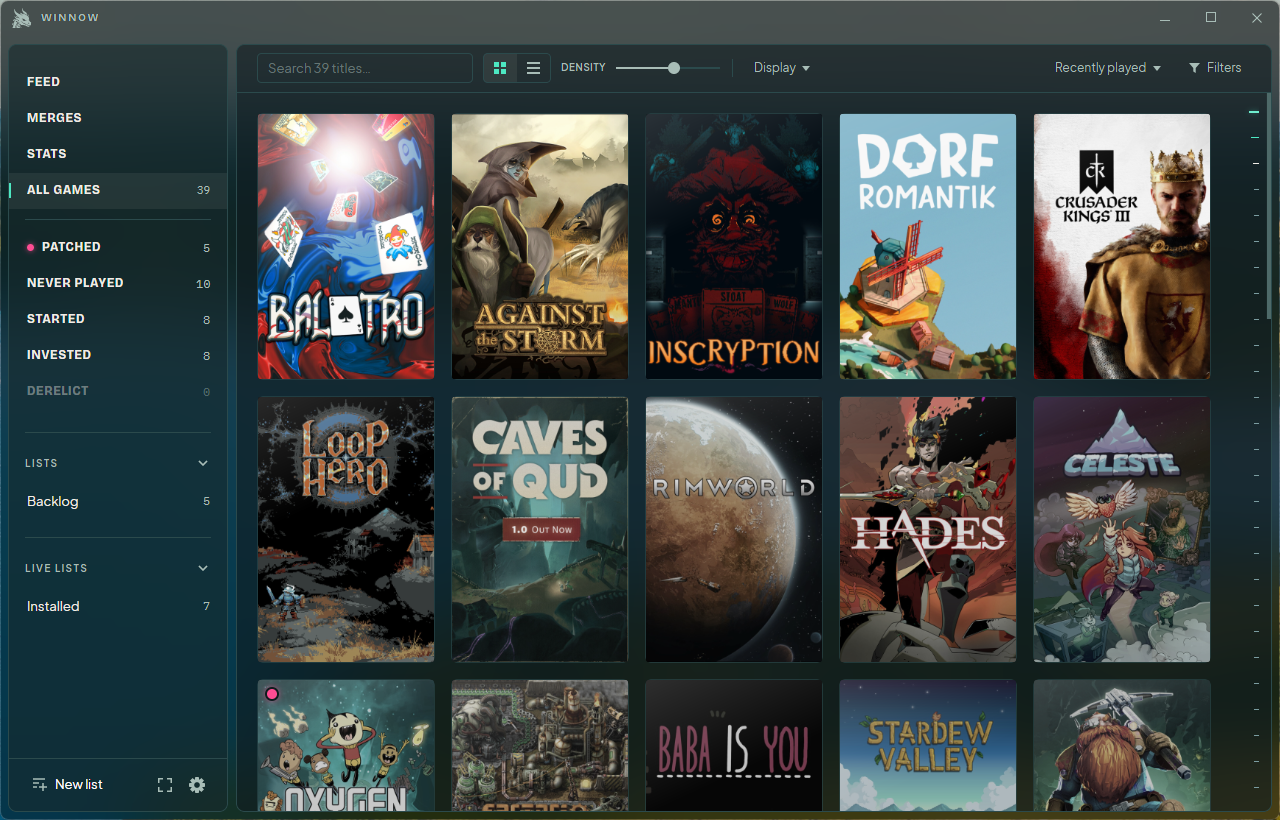
Task: Show Patched games
Action: [x=118, y=247]
